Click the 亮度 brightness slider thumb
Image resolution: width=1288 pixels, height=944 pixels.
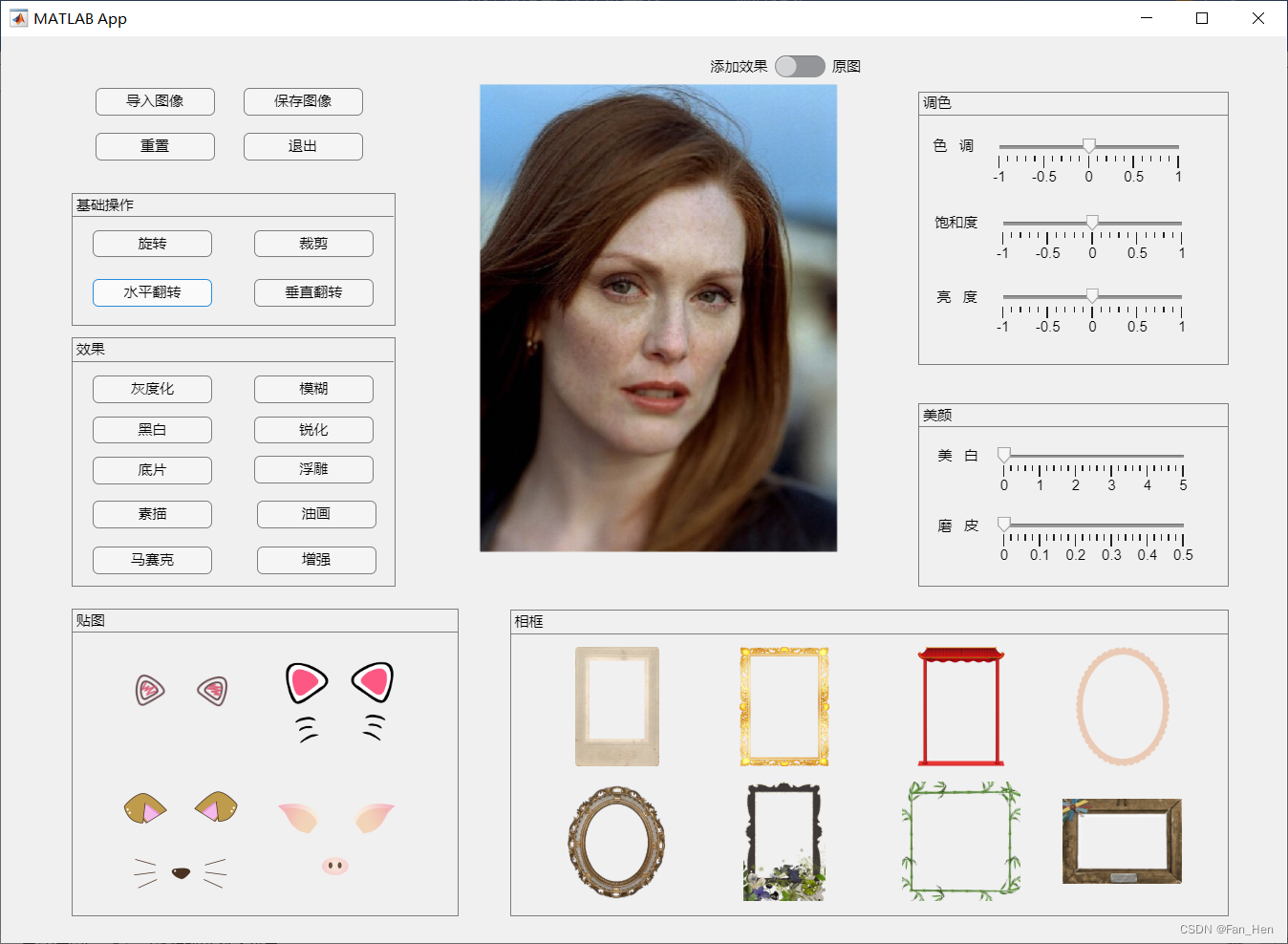coord(1092,296)
